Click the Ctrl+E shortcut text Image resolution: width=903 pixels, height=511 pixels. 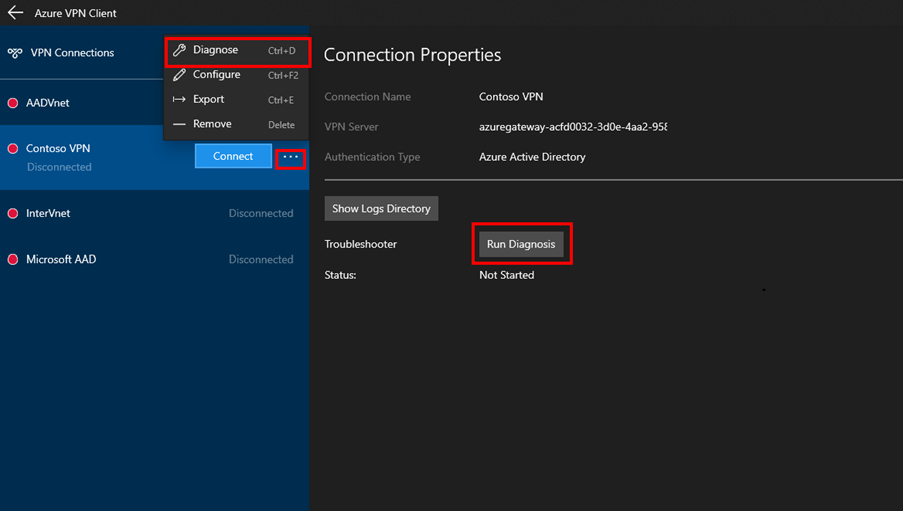pyautogui.click(x=280, y=100)
